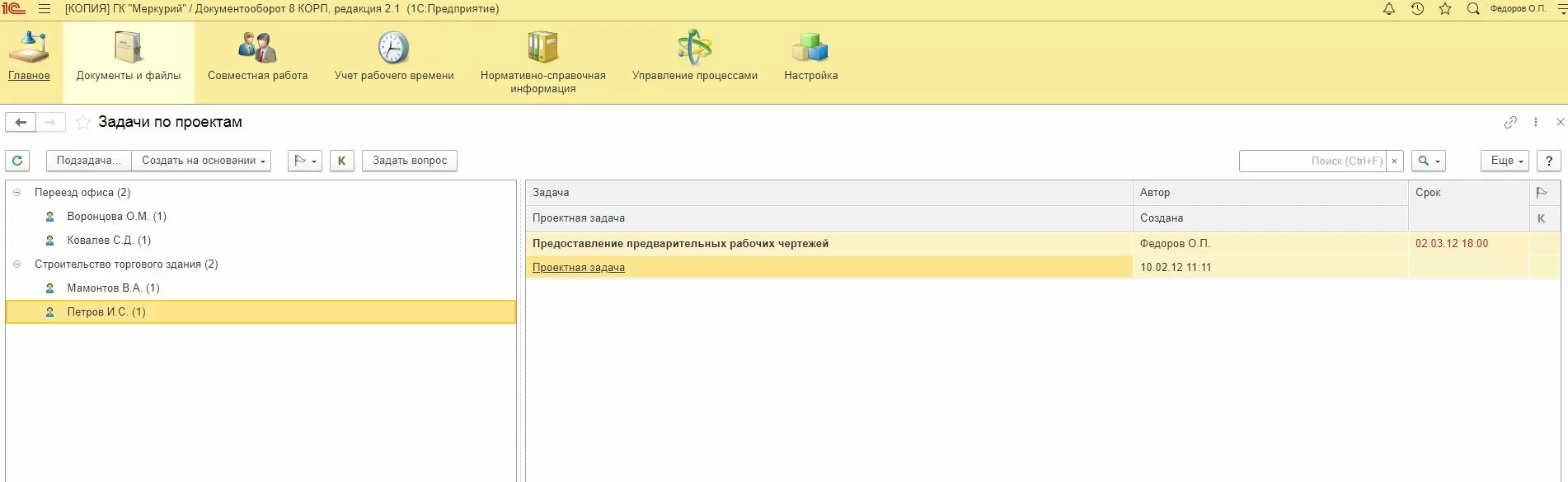This screenshot has width=1568, height=482.
Task: Click Задать вопрос button
Action: 410,161
